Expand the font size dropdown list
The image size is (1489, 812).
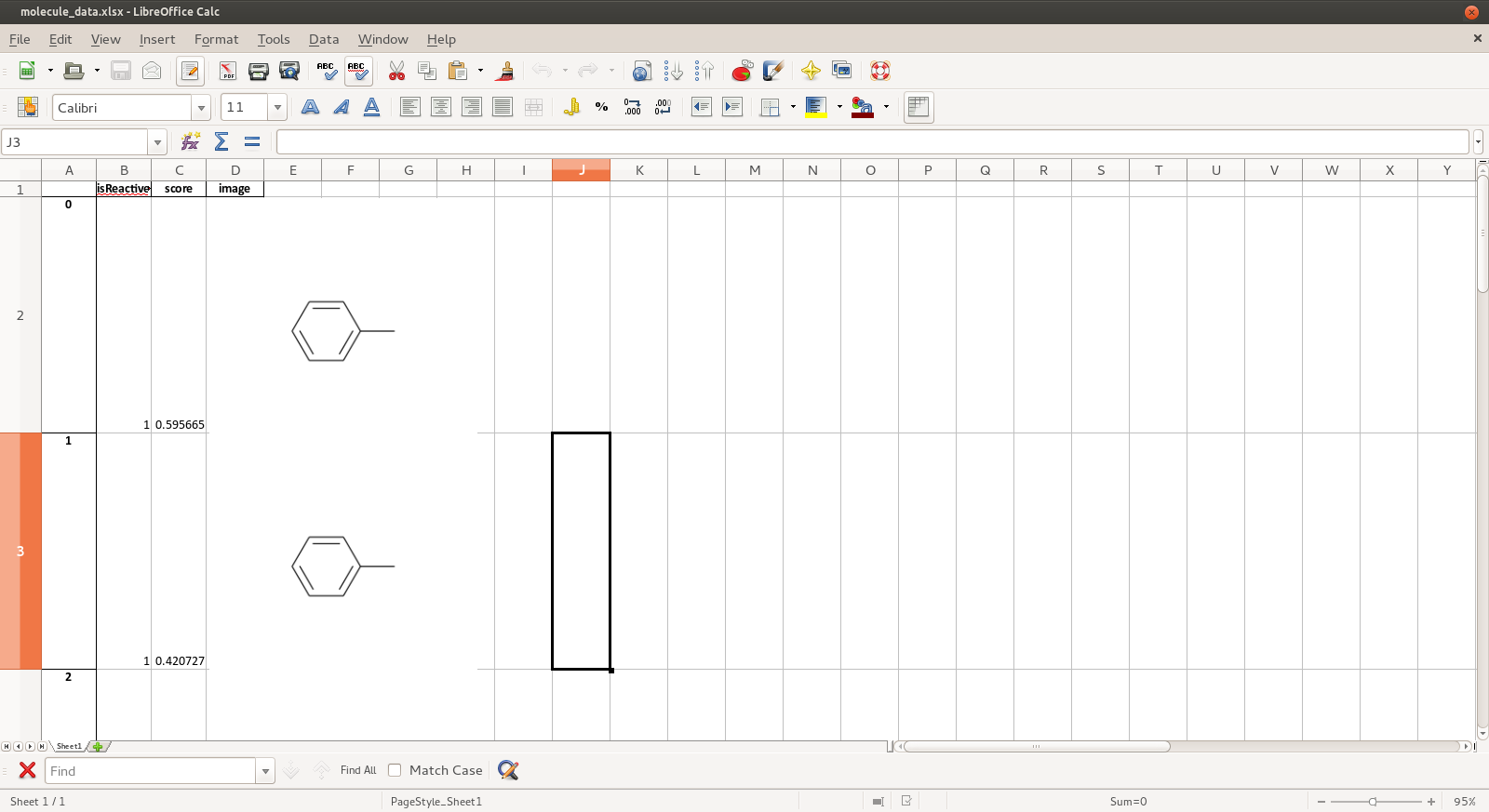[277, 108]
